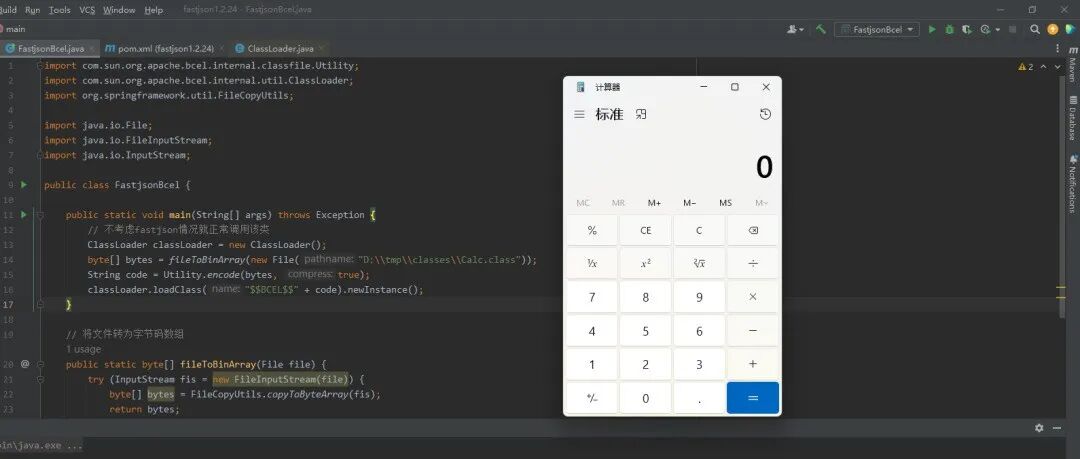Click the '1 usage' hint above fileToBinArray

[x=83, y=349]
